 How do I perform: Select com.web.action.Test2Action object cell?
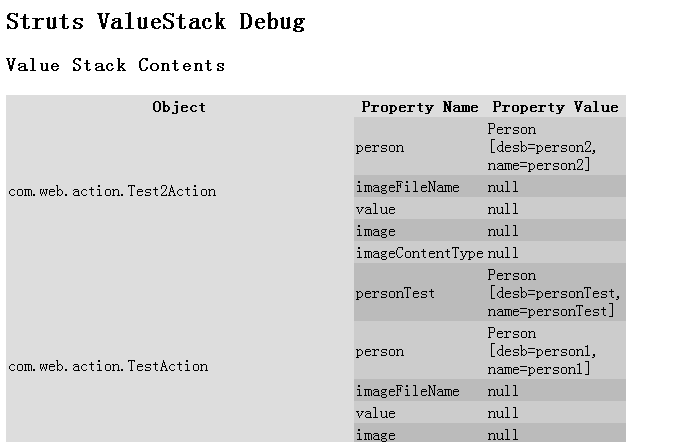[x=112, y=191]
